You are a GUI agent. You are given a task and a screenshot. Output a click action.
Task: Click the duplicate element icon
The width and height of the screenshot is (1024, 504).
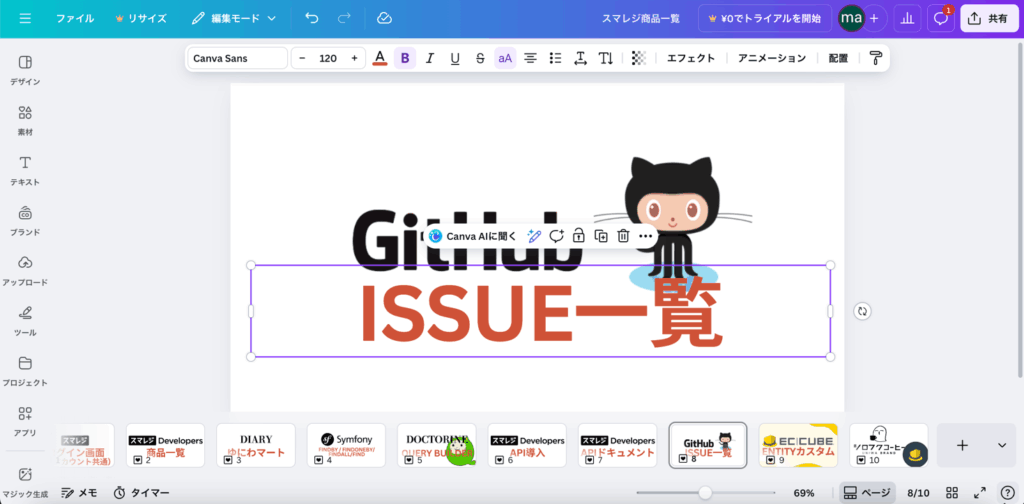click(x=601, y=236)
